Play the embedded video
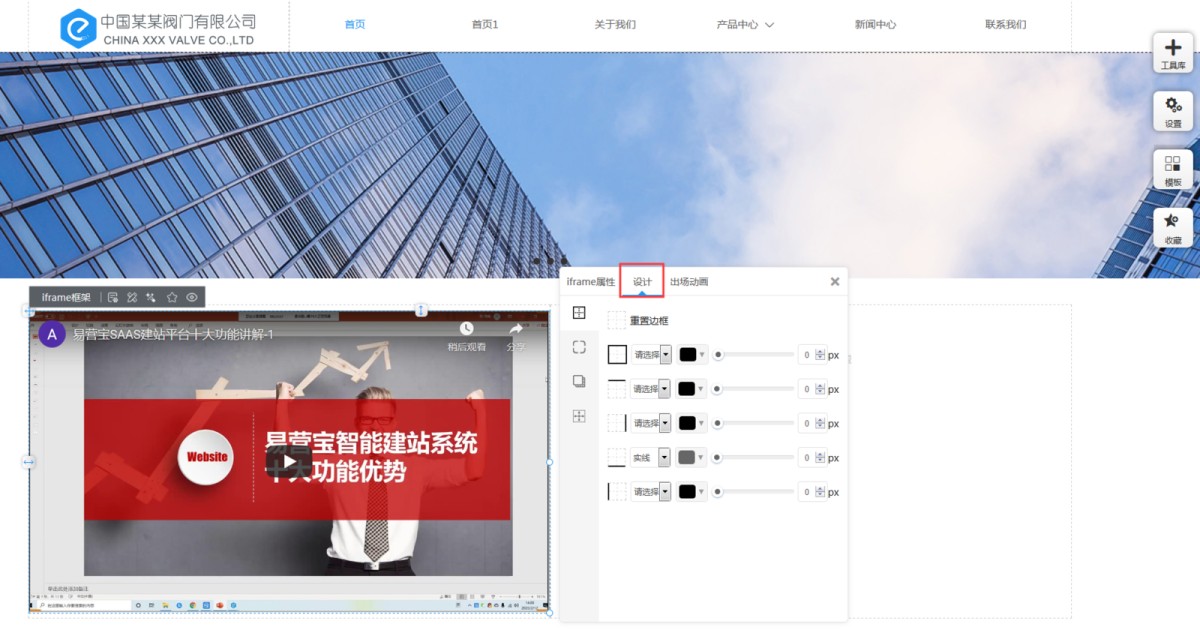1200x639 pixels. (288, 461)
